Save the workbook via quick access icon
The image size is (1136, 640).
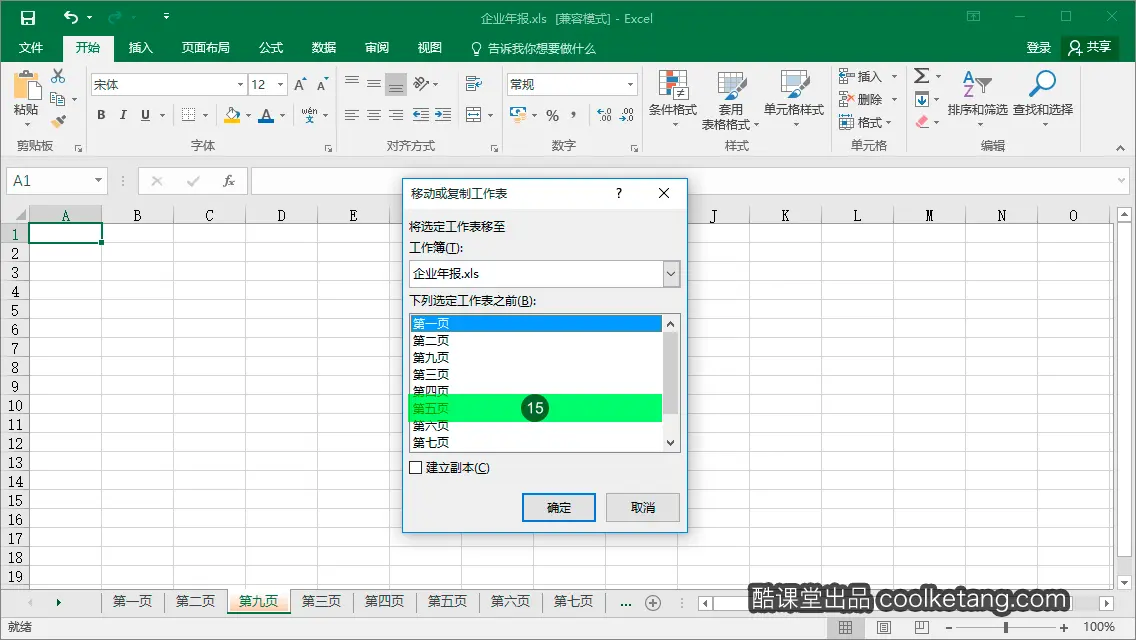[x=28, y=18]
